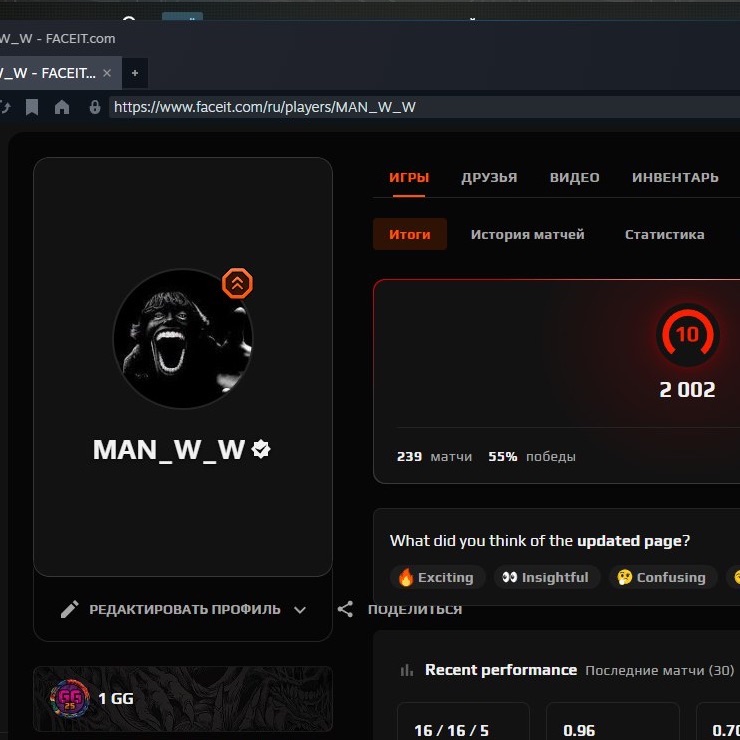Click the 1 GG label
The height and width of the screenshot is (740, 740).
116,698
